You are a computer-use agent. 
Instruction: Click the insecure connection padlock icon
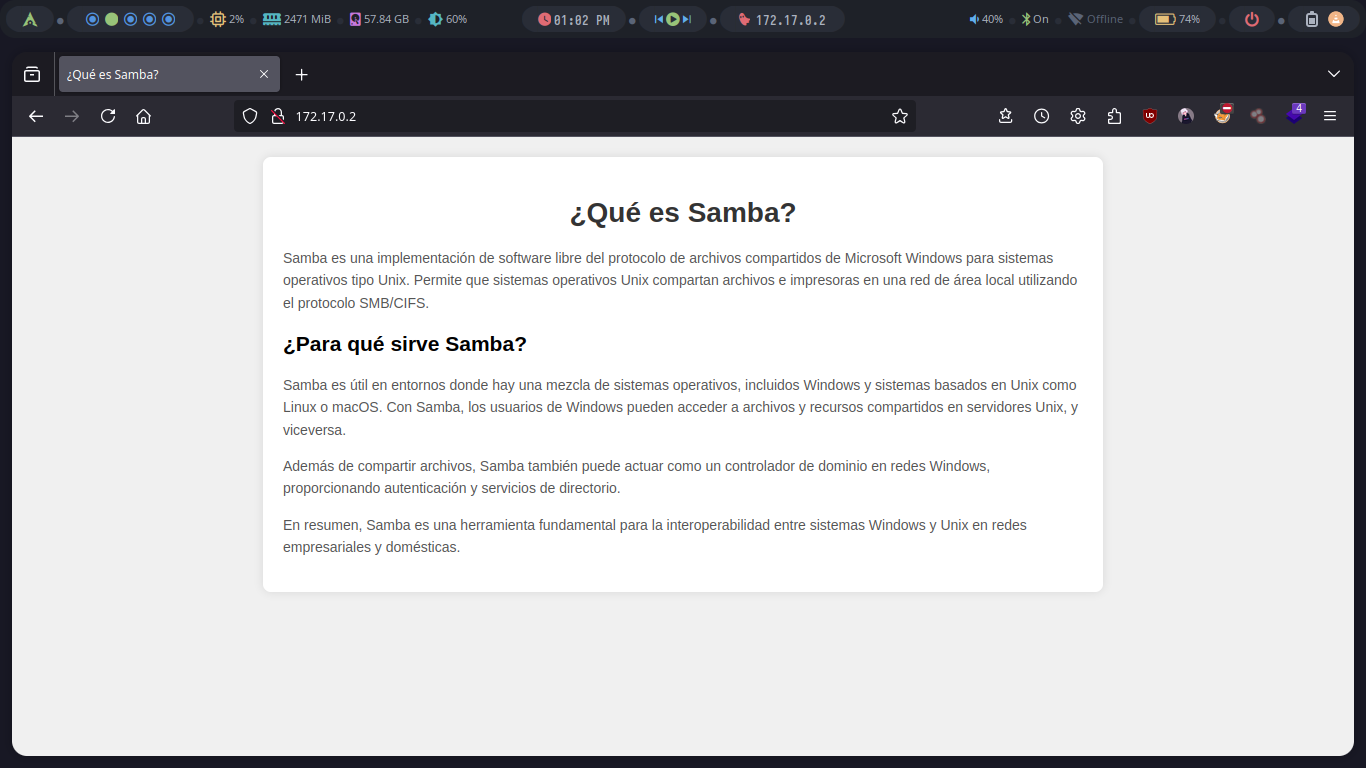pos(278,116)
